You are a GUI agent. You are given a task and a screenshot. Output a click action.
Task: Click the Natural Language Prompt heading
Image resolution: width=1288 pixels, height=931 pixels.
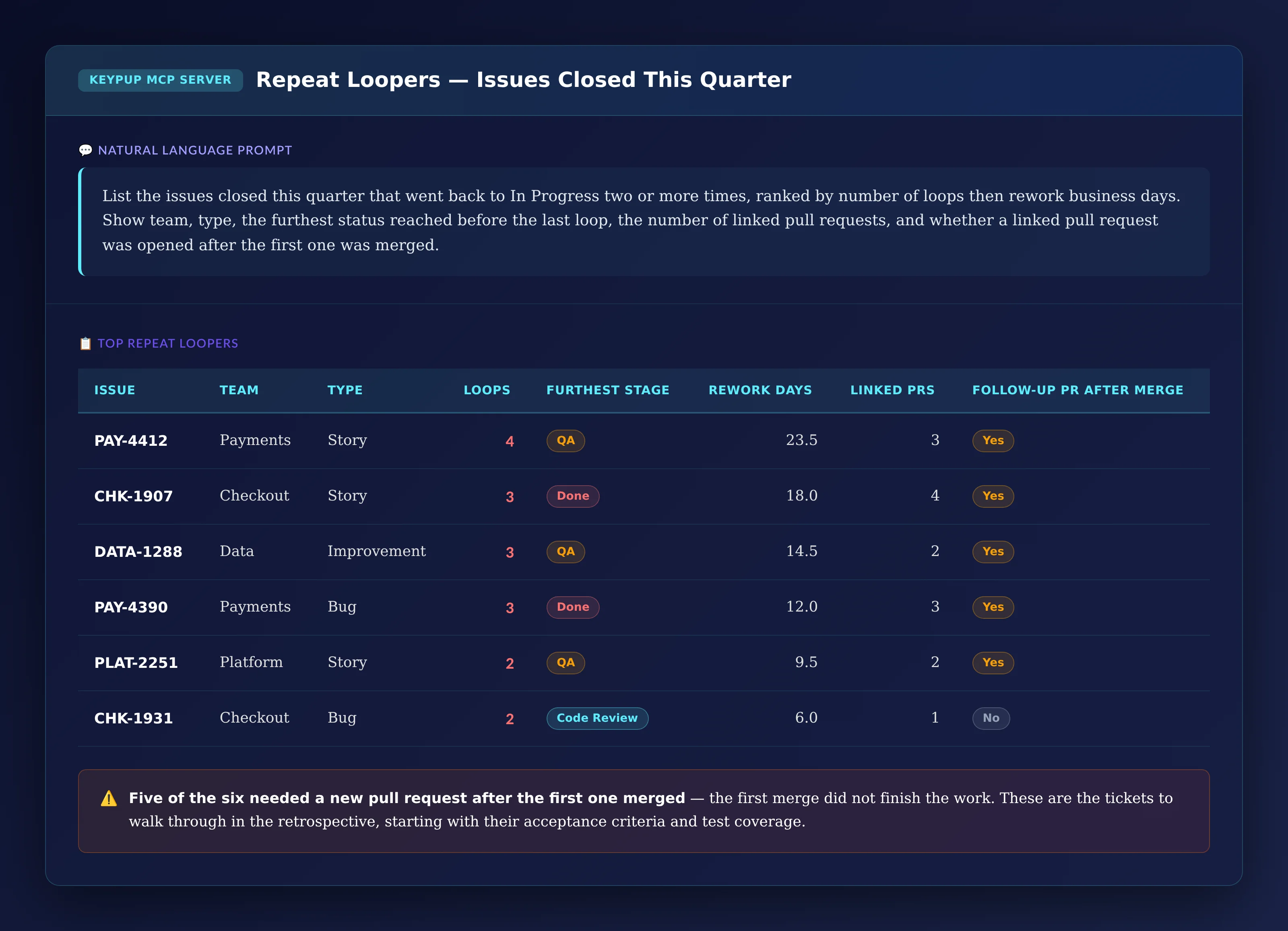[195, 150]
